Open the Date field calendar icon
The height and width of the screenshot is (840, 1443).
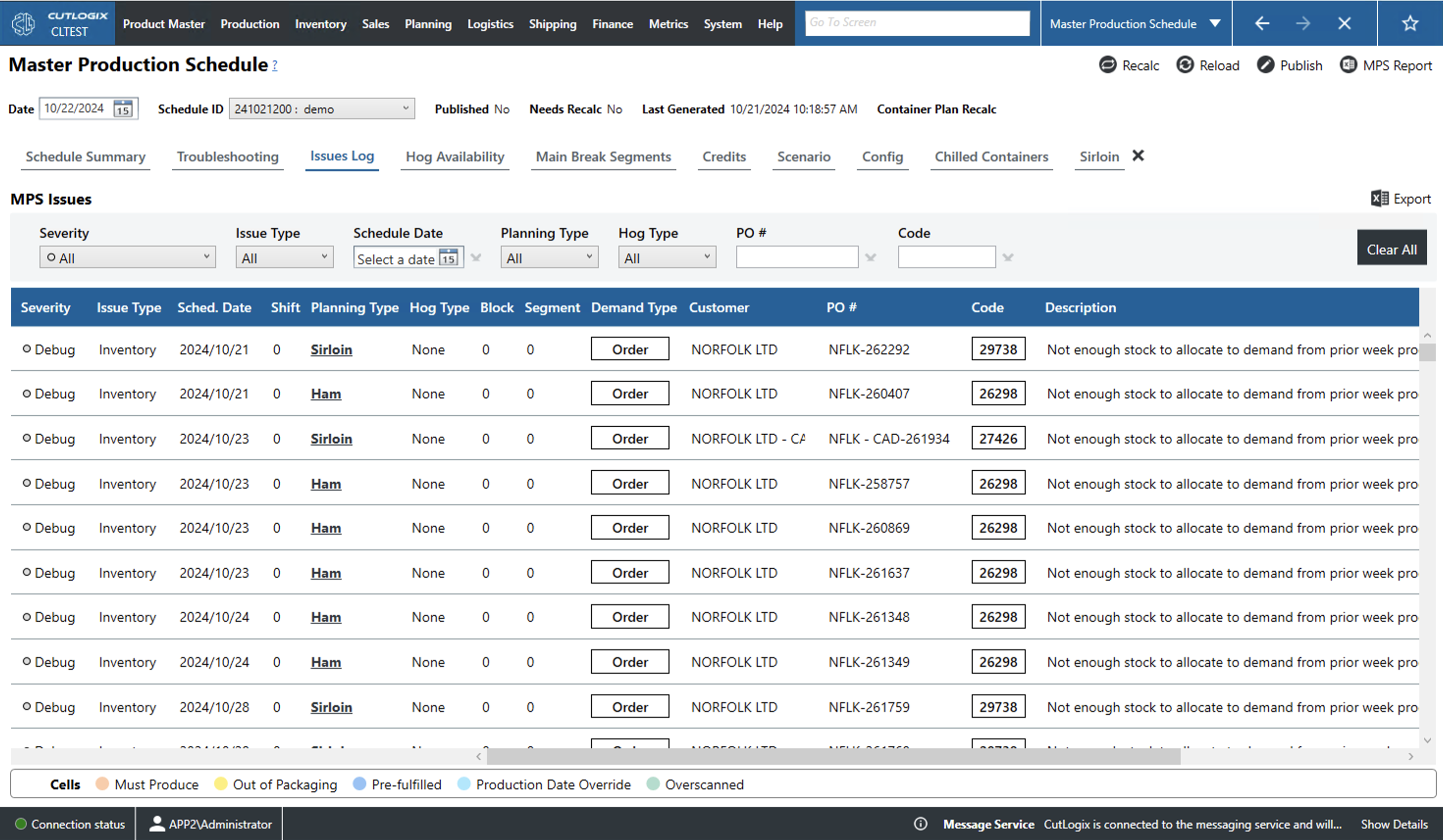click(124, 108)
